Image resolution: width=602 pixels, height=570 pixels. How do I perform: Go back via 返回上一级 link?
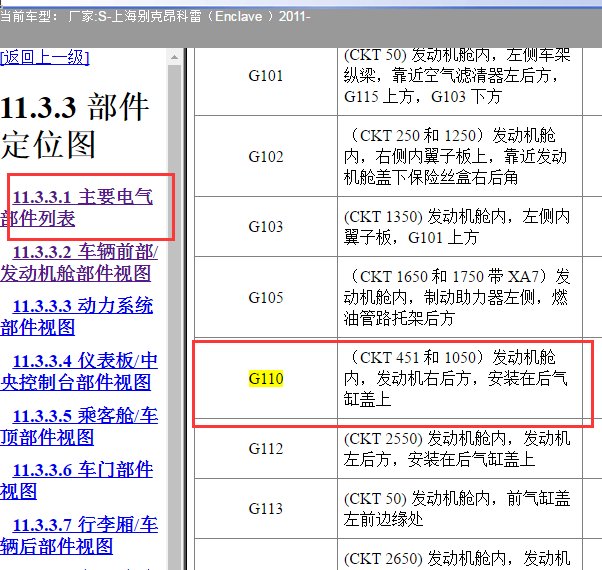(45, 58)
